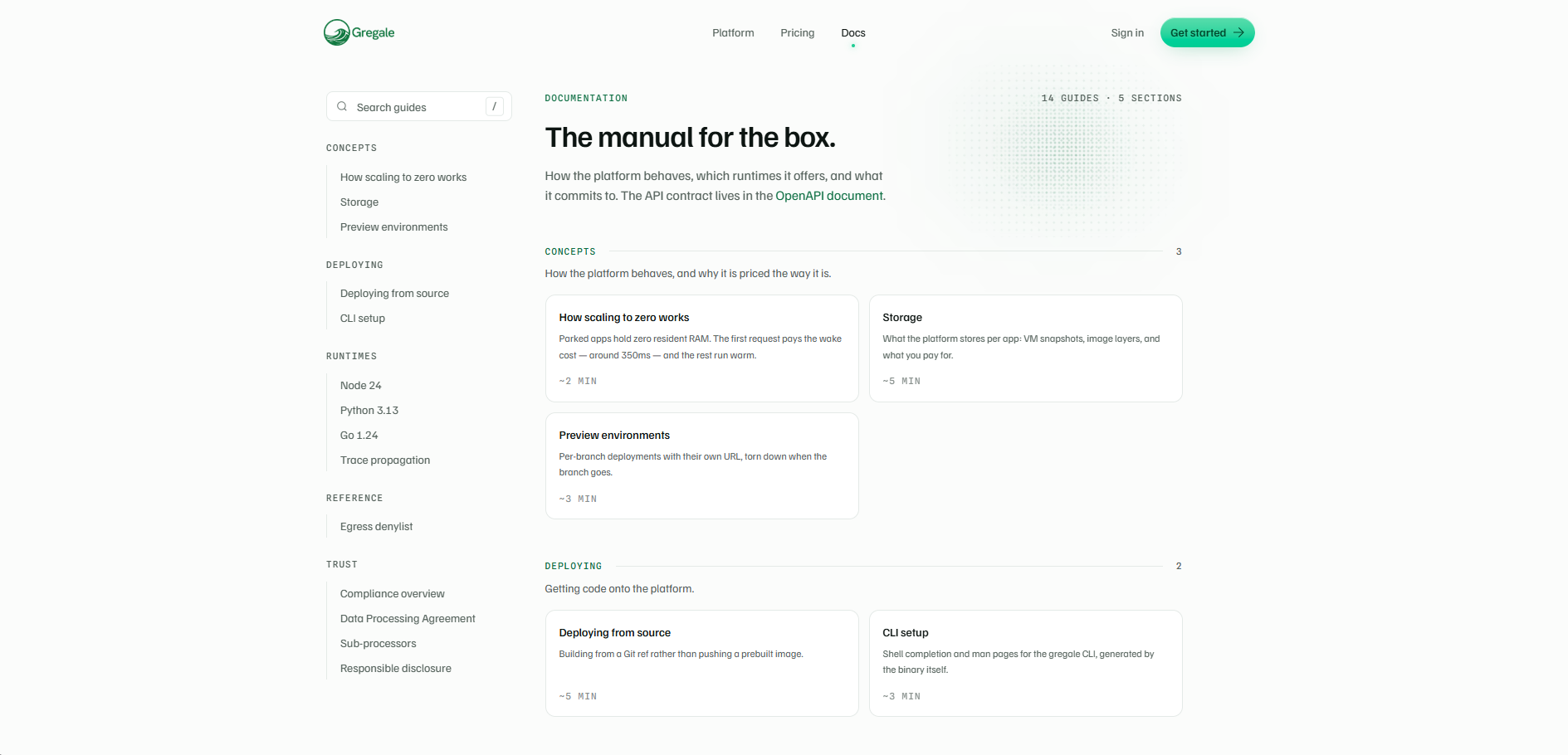The height and width of the screenshot is (755, 1568).
Task: Open the Python 3.13 runtime guide
Action: pyautogui.click(x=369, y=411)
